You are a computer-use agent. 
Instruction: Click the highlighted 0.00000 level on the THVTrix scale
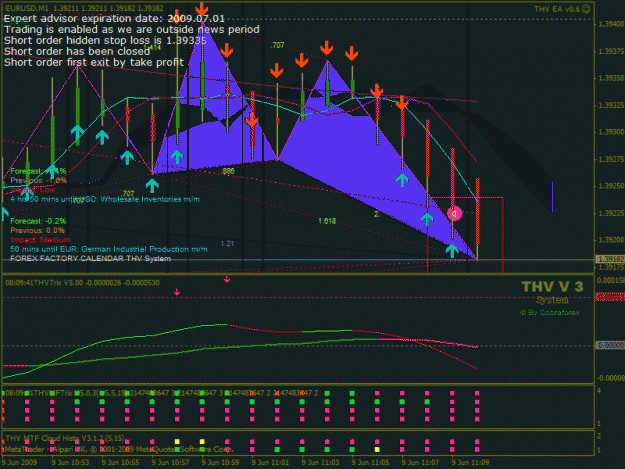pos(610,345)
